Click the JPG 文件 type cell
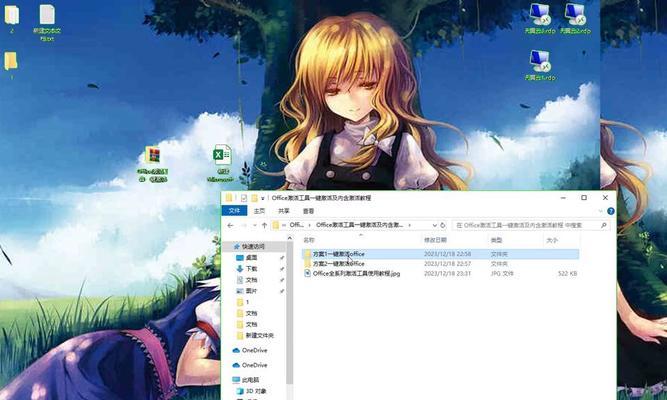This screenshot has width=667, height=400. pyautogui.click(x=502, y=274)
